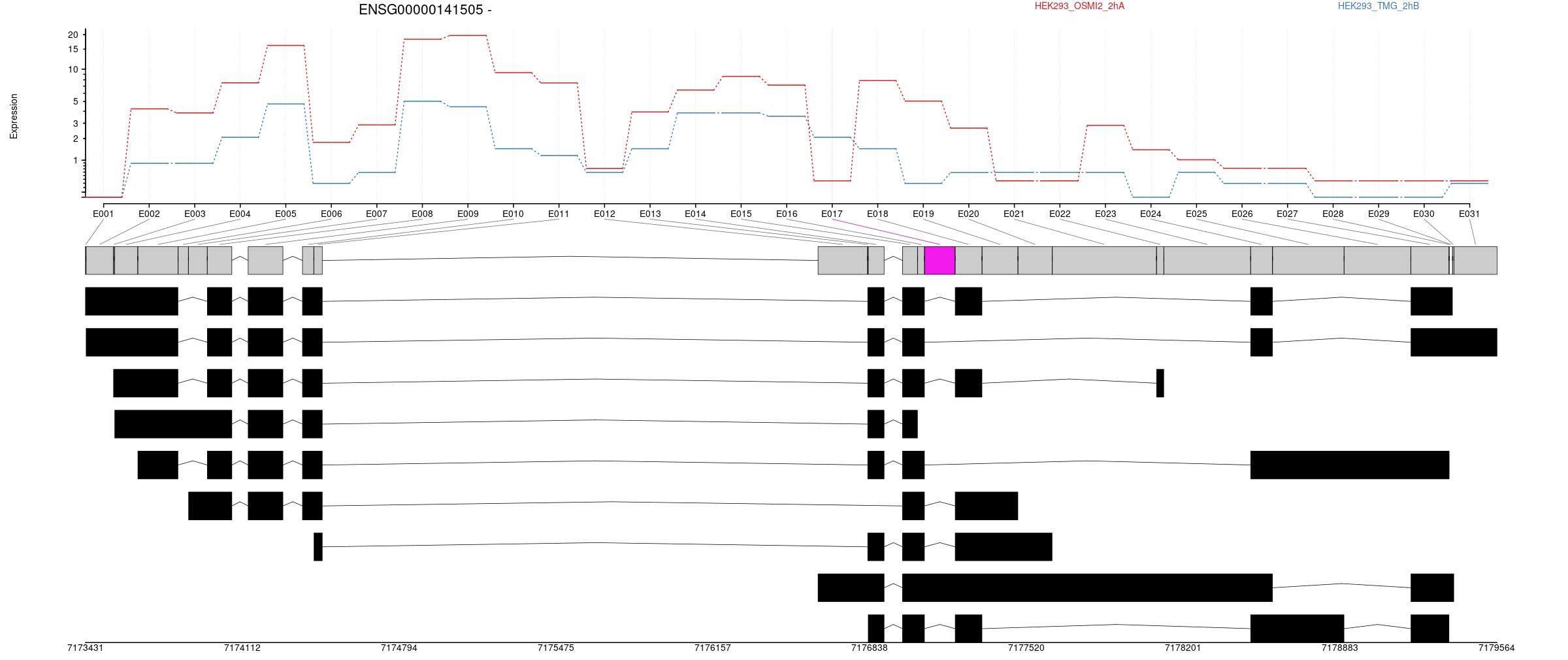Click genomic coordinate 7178201
The height and width of the screenshot is (660, 1568).
[1183, 648]
